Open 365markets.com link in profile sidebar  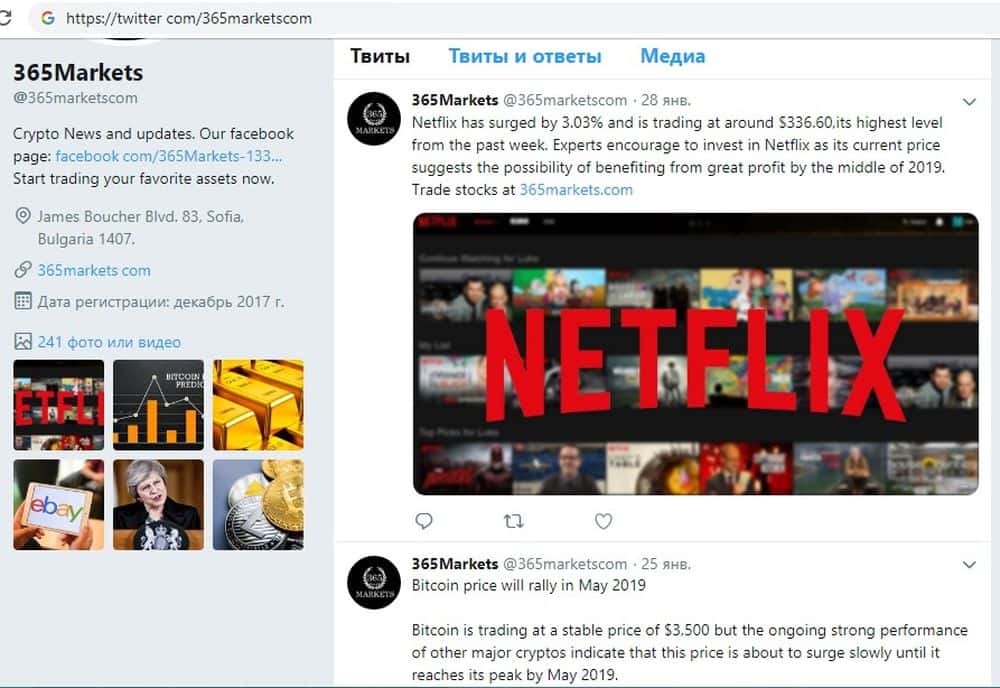pos(94,270)
